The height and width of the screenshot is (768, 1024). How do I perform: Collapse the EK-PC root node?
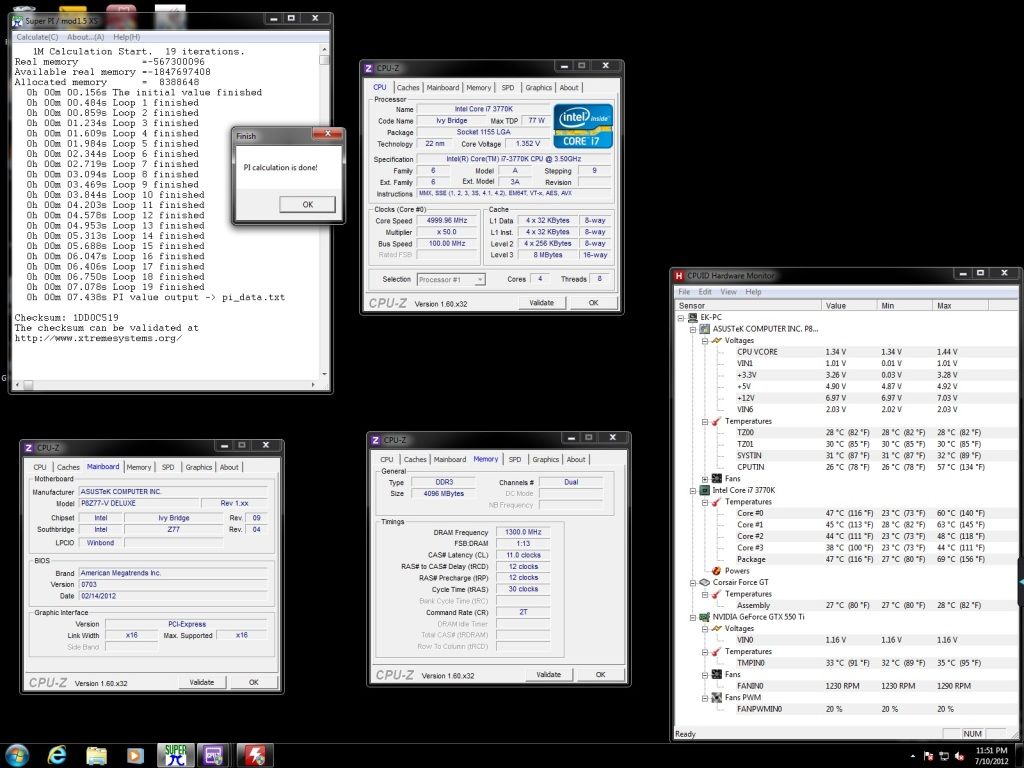point(681,318)
